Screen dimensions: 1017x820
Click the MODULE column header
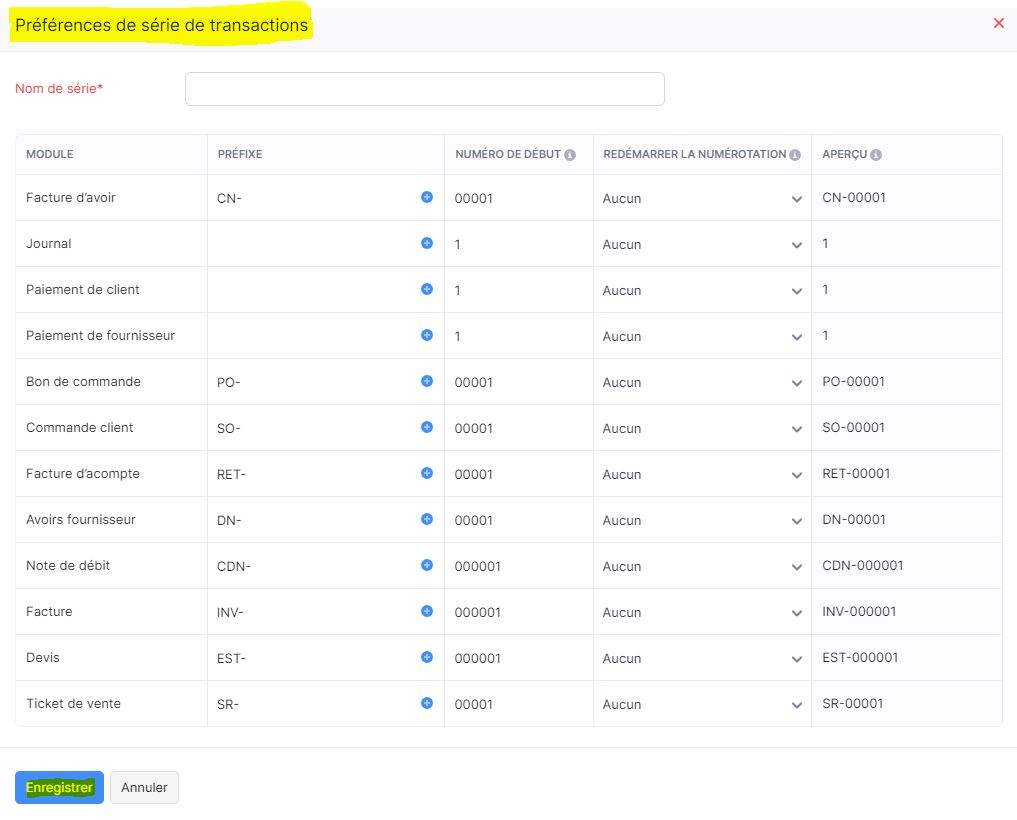(49, 154)
